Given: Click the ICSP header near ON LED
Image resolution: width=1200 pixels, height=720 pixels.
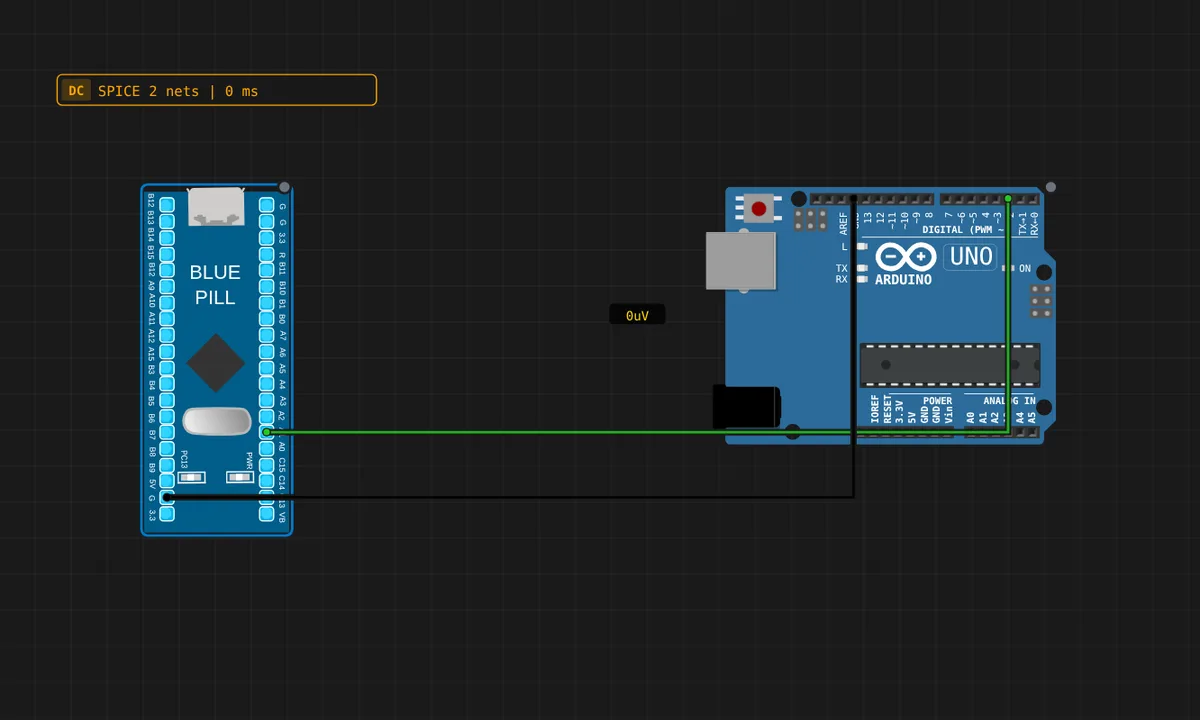Looking at the screenshot, I should pyautogui.click(x=1041, y=300).
